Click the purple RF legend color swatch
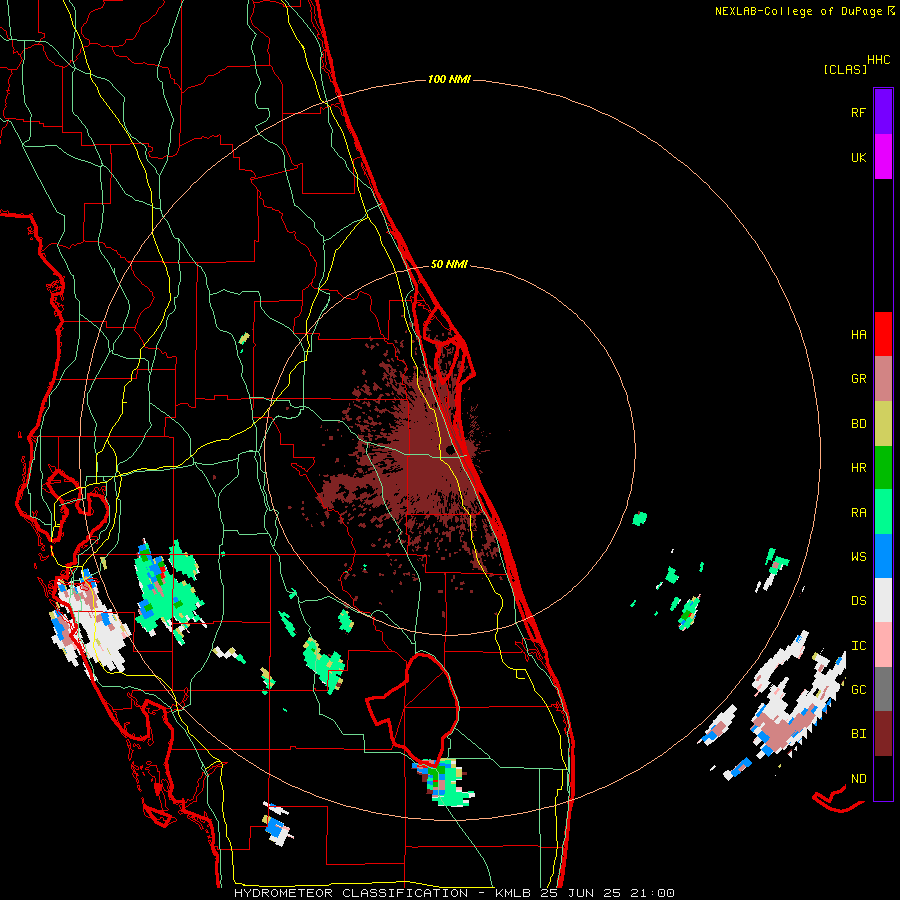 pyautogui.click(x=883, y=112)
